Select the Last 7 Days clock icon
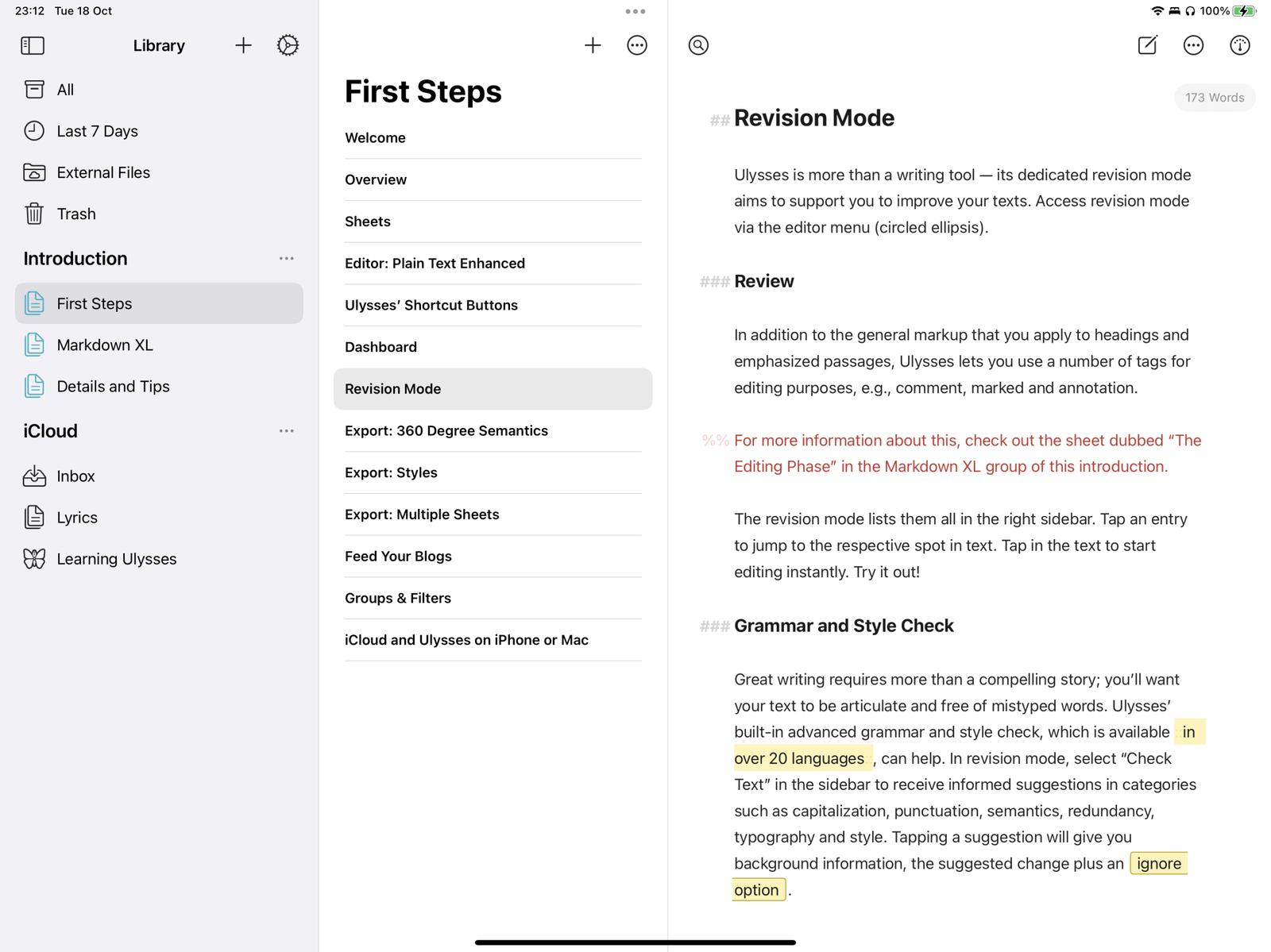 coord(34,131)
